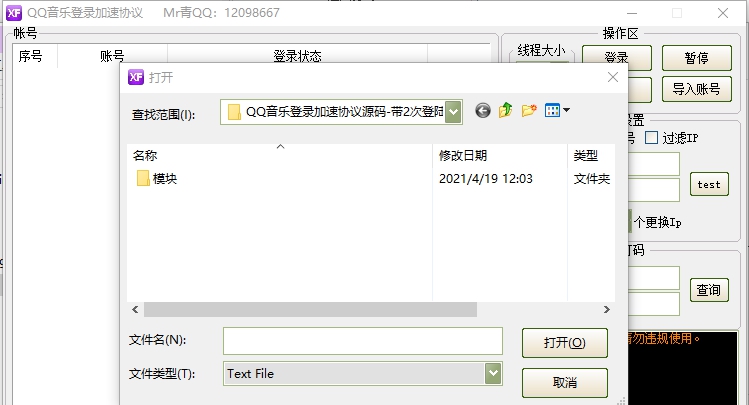Viewport: 749px width, 405px height.
Task: Go up one folder level
Action: point(505,110)
